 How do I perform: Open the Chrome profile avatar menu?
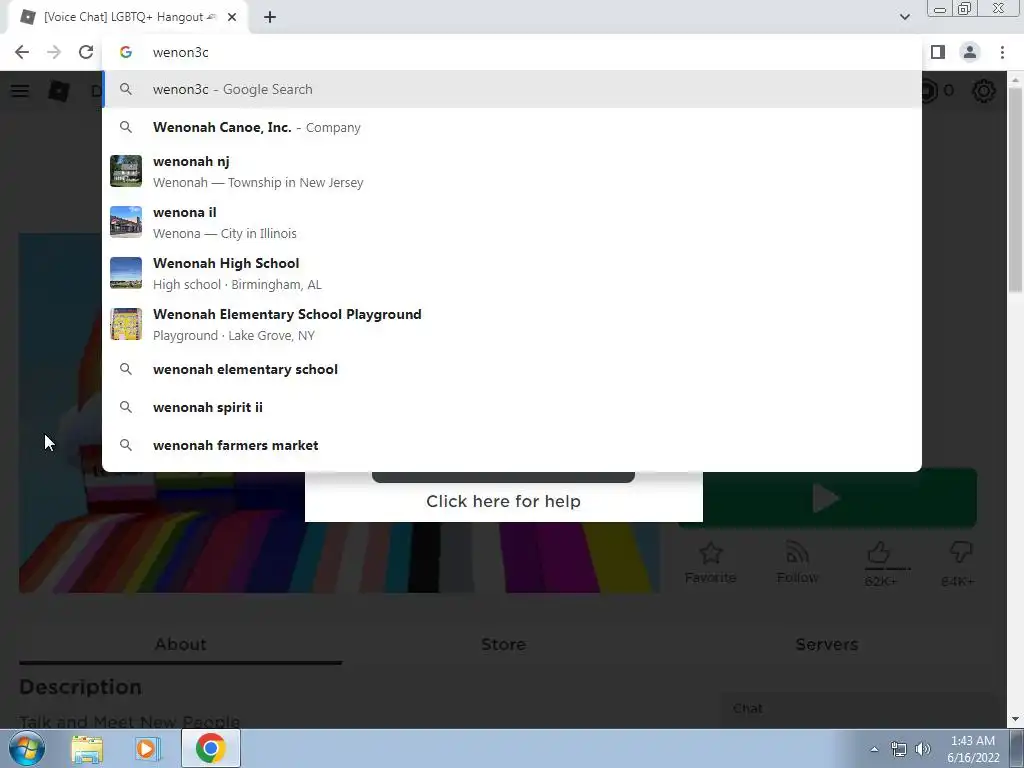point(970,52)
